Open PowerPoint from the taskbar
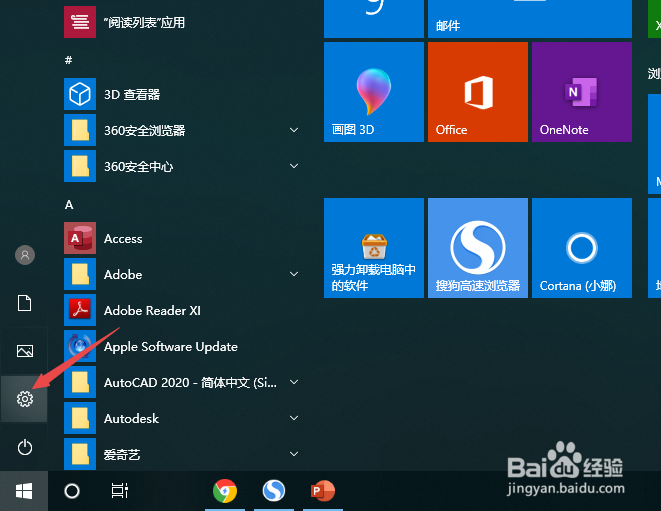 [322, 491]
